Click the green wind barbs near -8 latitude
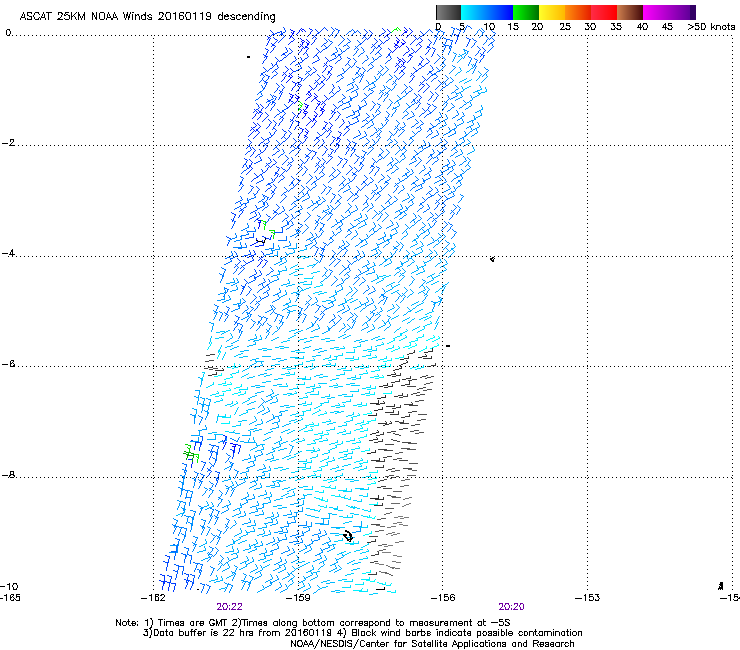The height and width of the screenshot is (650, 740). 191,452
